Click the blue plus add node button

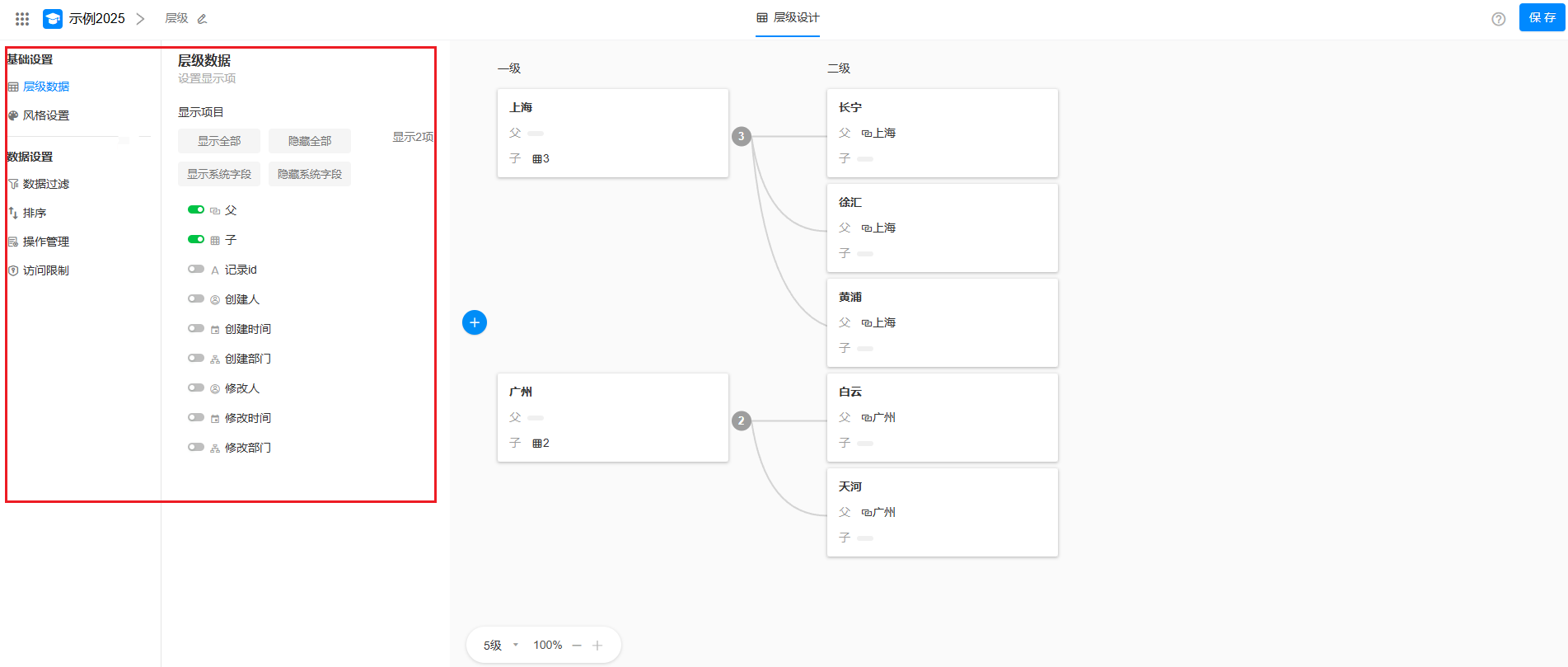point(475,322)
